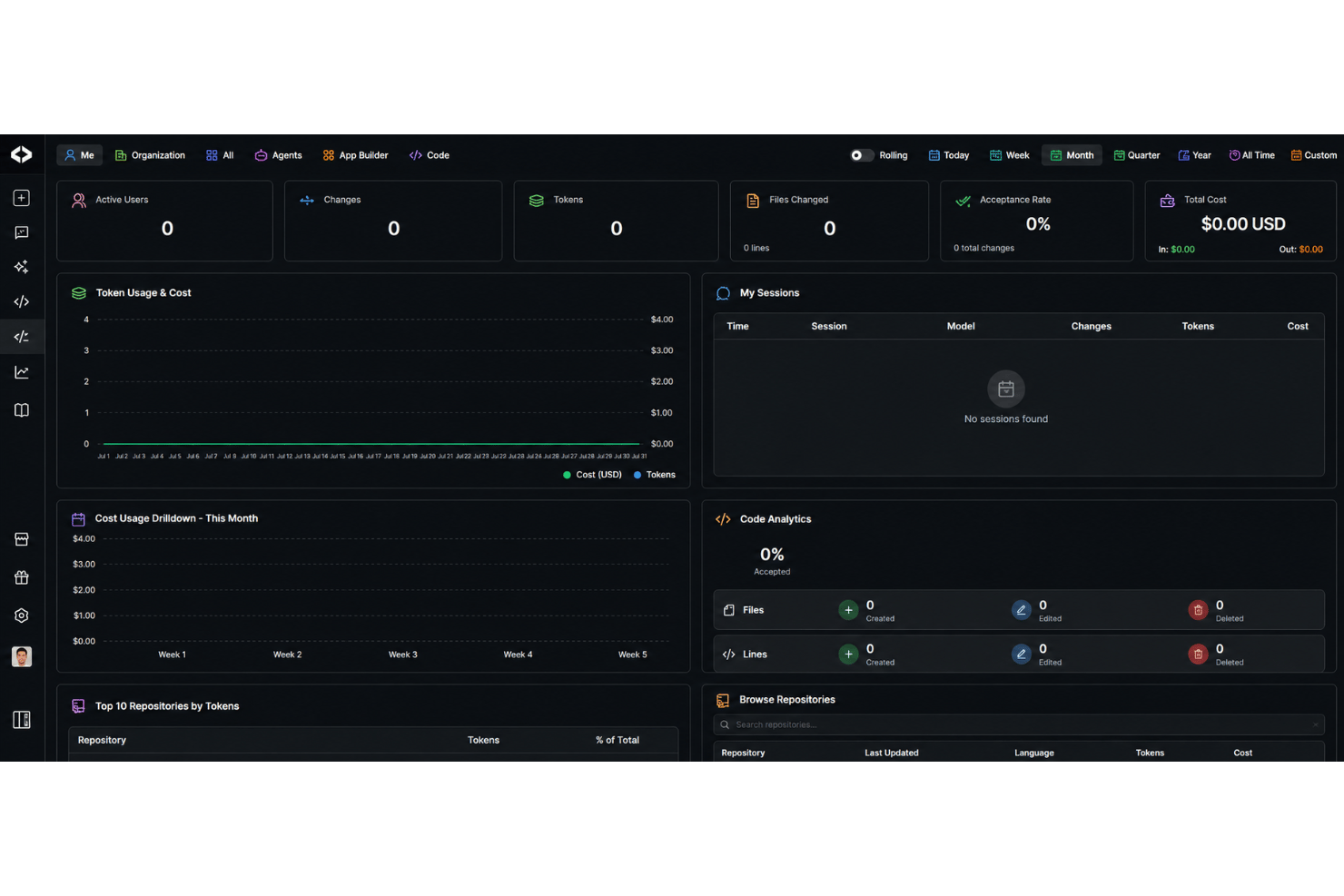Click the Acceptance Rate checkmark icon

pos(964,201)
